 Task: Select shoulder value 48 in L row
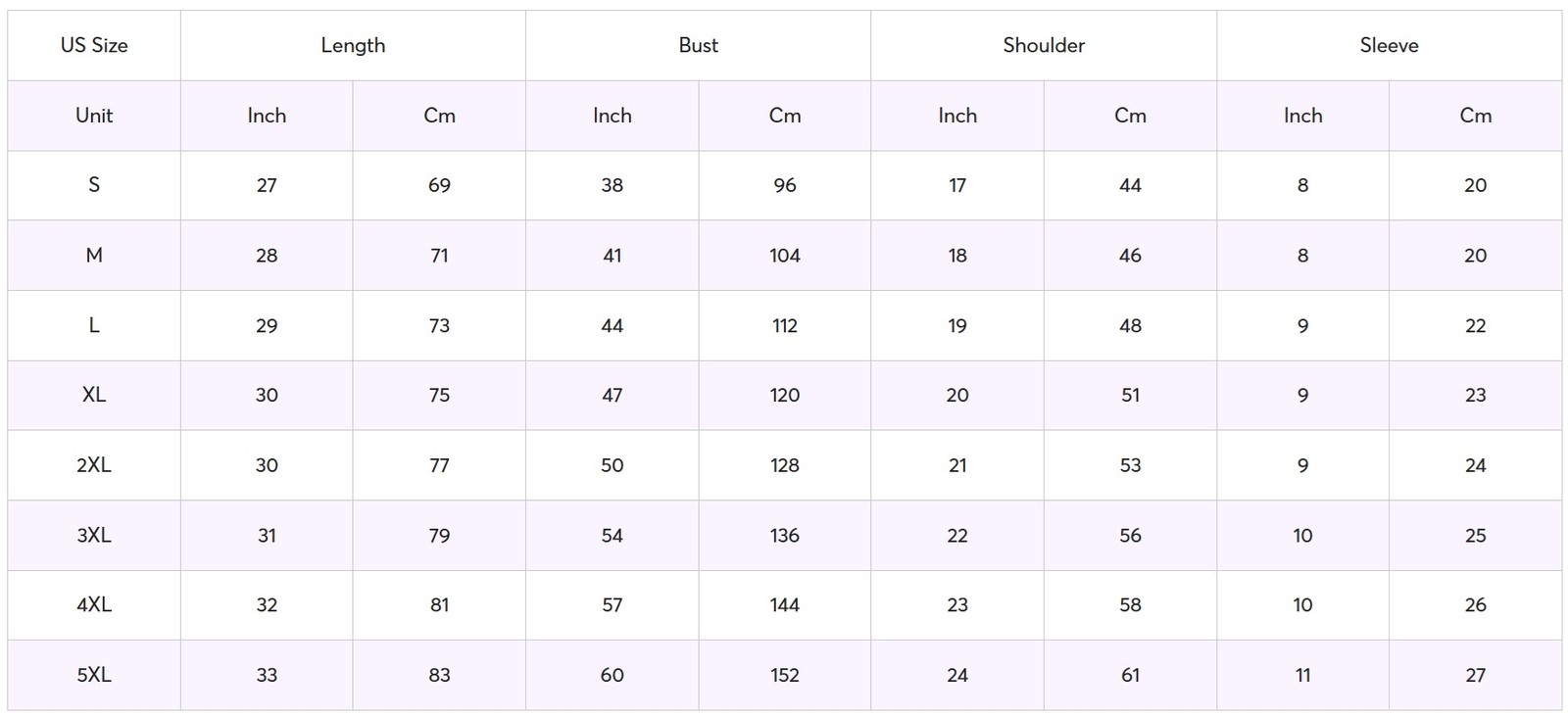coord(1130,325)
